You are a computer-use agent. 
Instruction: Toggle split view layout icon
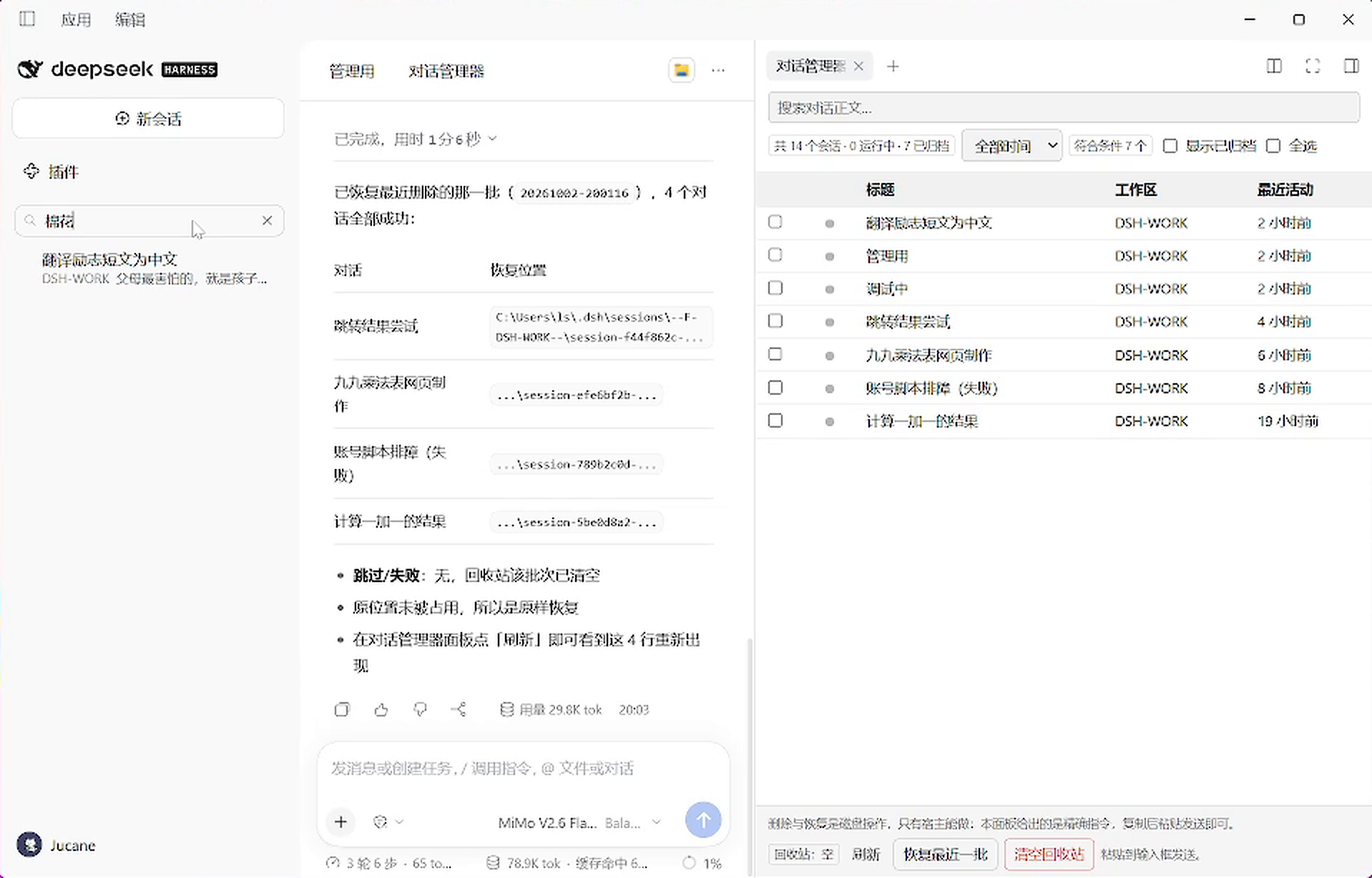(x=1274, y=66)
